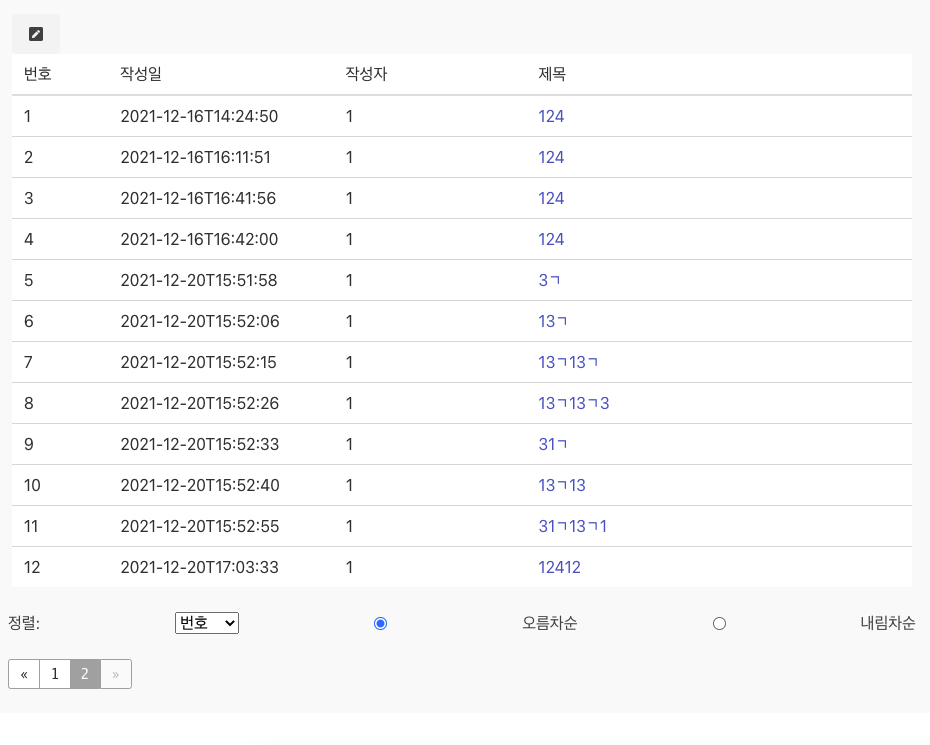Click the » next page button
This screenshot has height=745, width=930.
116,674
